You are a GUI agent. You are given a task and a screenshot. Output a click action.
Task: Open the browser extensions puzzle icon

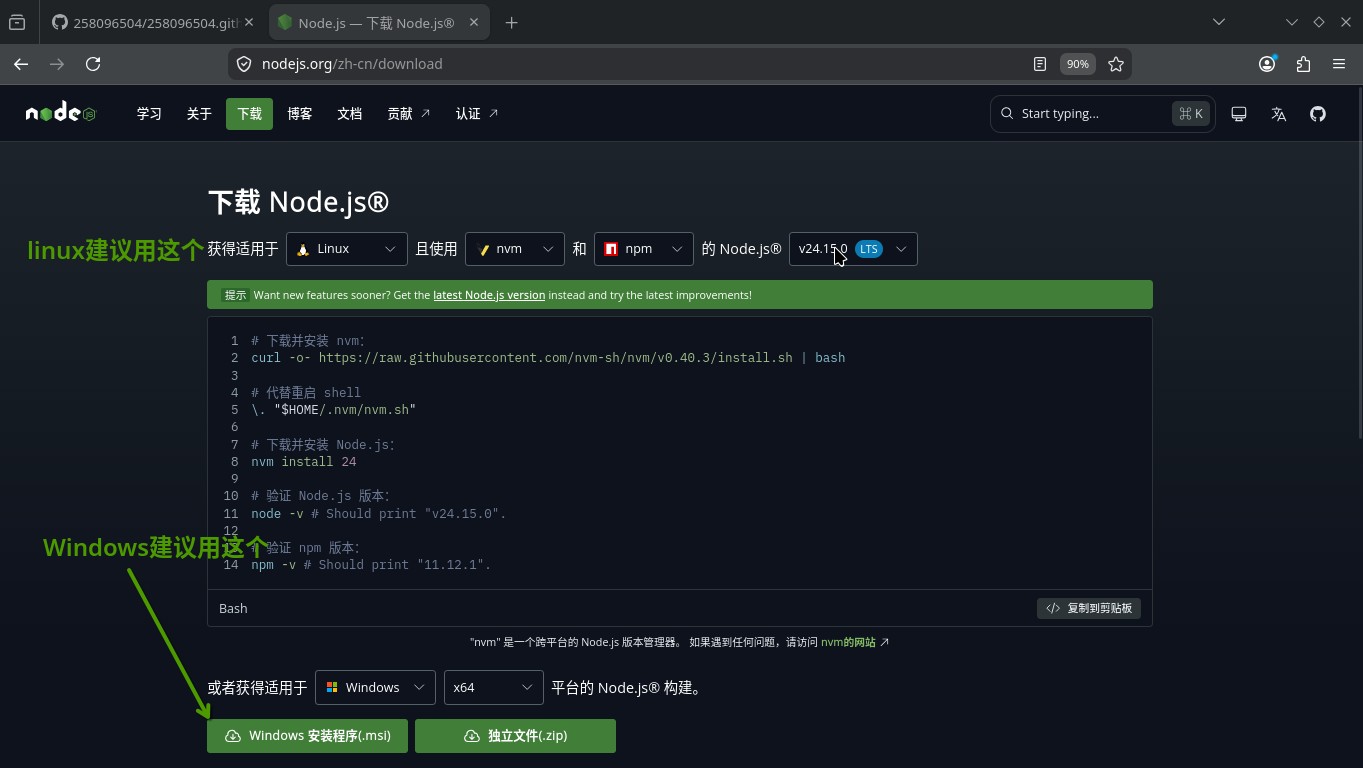click(x=1303, y=64)
